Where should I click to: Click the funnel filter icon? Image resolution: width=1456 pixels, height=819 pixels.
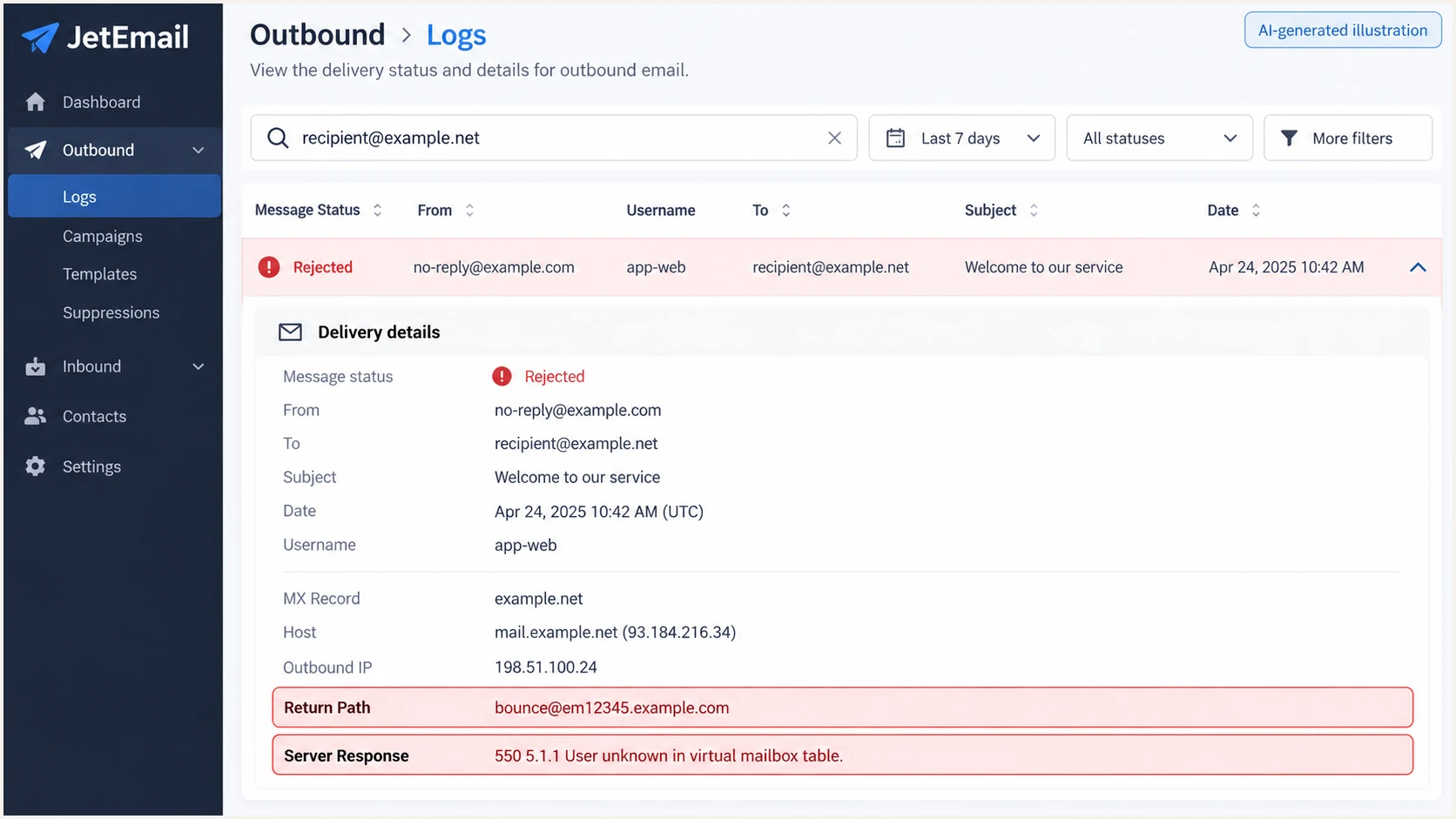(1289, 138)
